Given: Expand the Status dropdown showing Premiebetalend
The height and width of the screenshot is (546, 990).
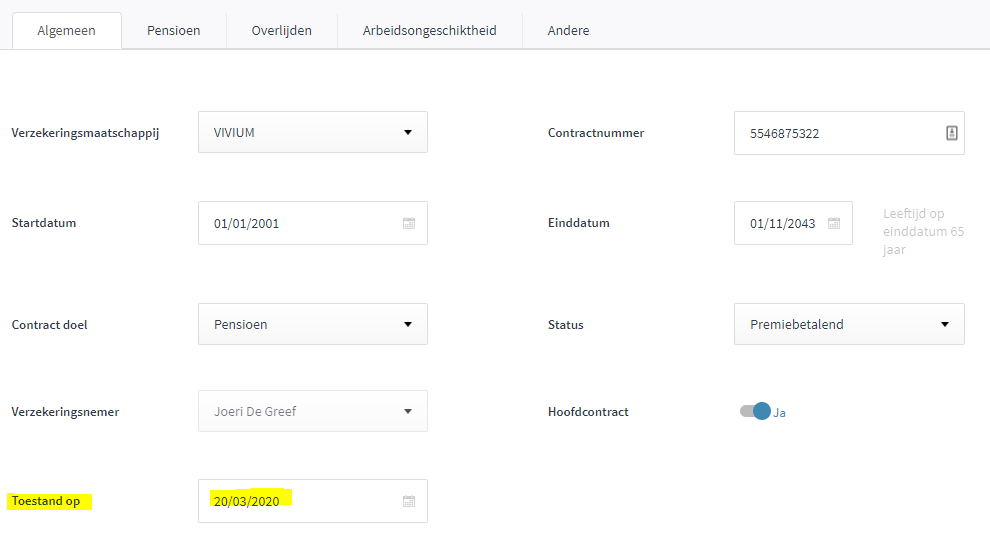Looking at the screenshot, I should (848, 324).
